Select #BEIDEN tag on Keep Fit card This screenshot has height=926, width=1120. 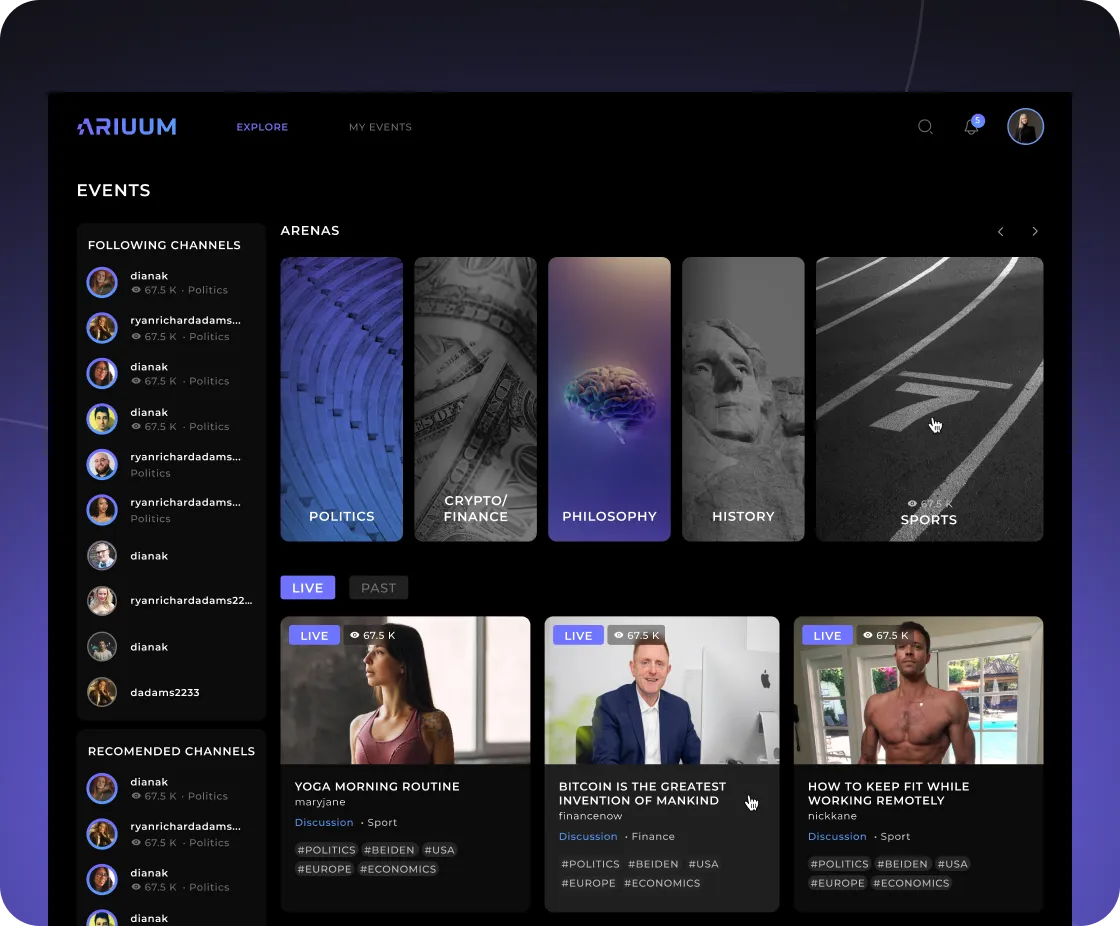click(x=902, y=864)
